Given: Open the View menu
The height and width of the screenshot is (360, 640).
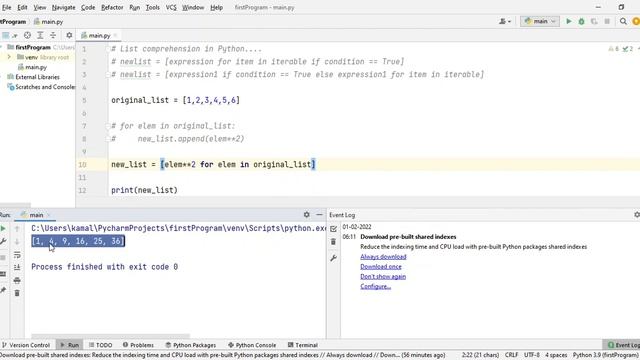Looking at the screenshot, I should pos(40,7).
